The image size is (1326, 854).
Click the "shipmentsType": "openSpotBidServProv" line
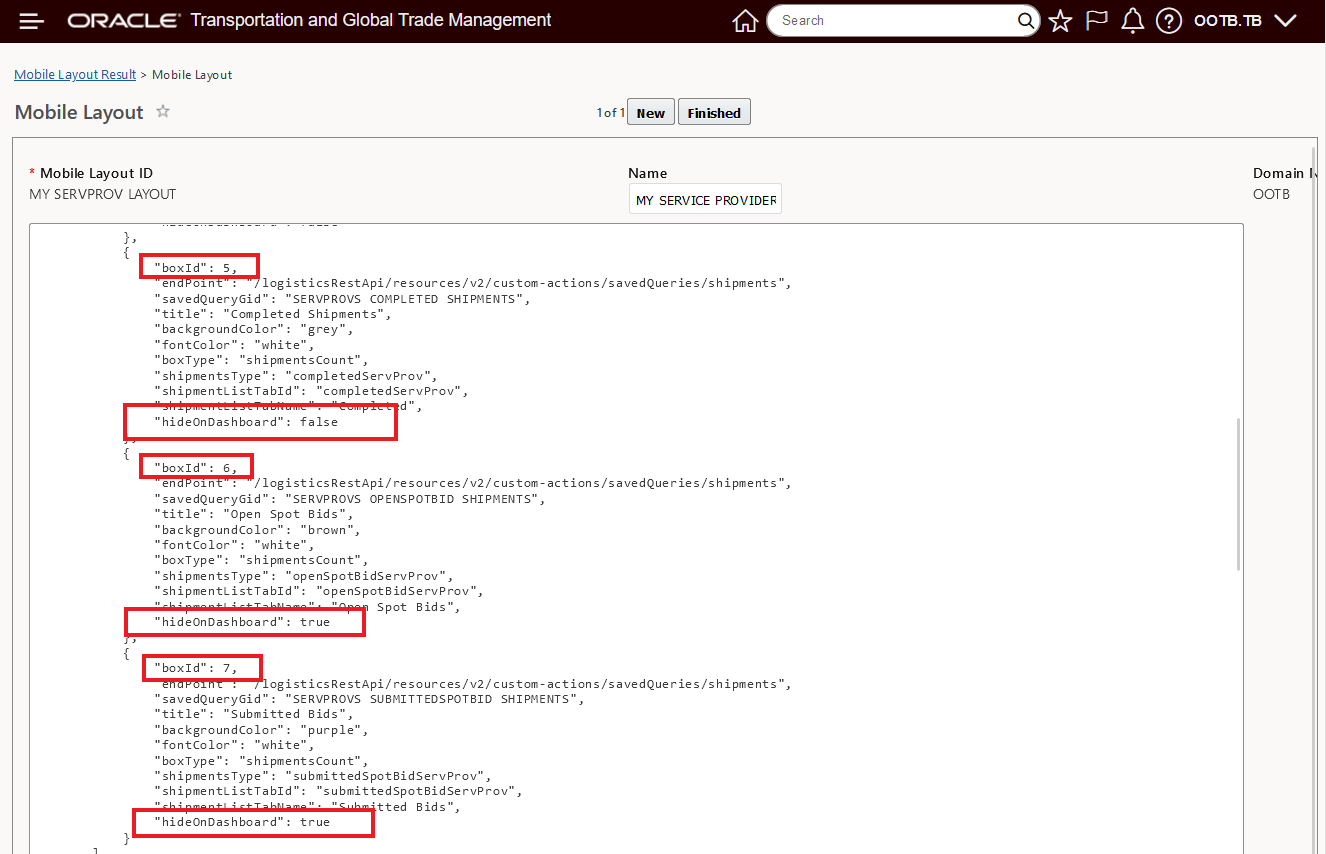(303, 576)
